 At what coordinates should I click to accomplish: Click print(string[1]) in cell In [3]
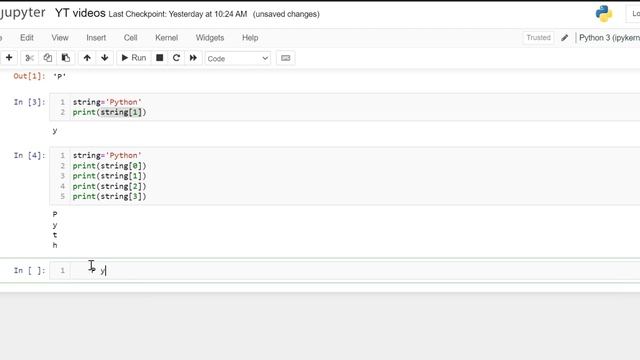tap(109, 112)
